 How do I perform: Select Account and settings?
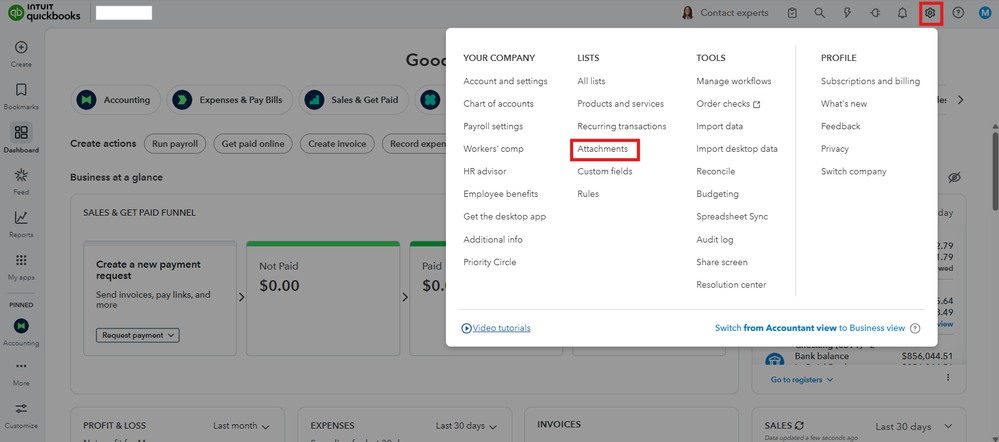click(x=505, y=81)
